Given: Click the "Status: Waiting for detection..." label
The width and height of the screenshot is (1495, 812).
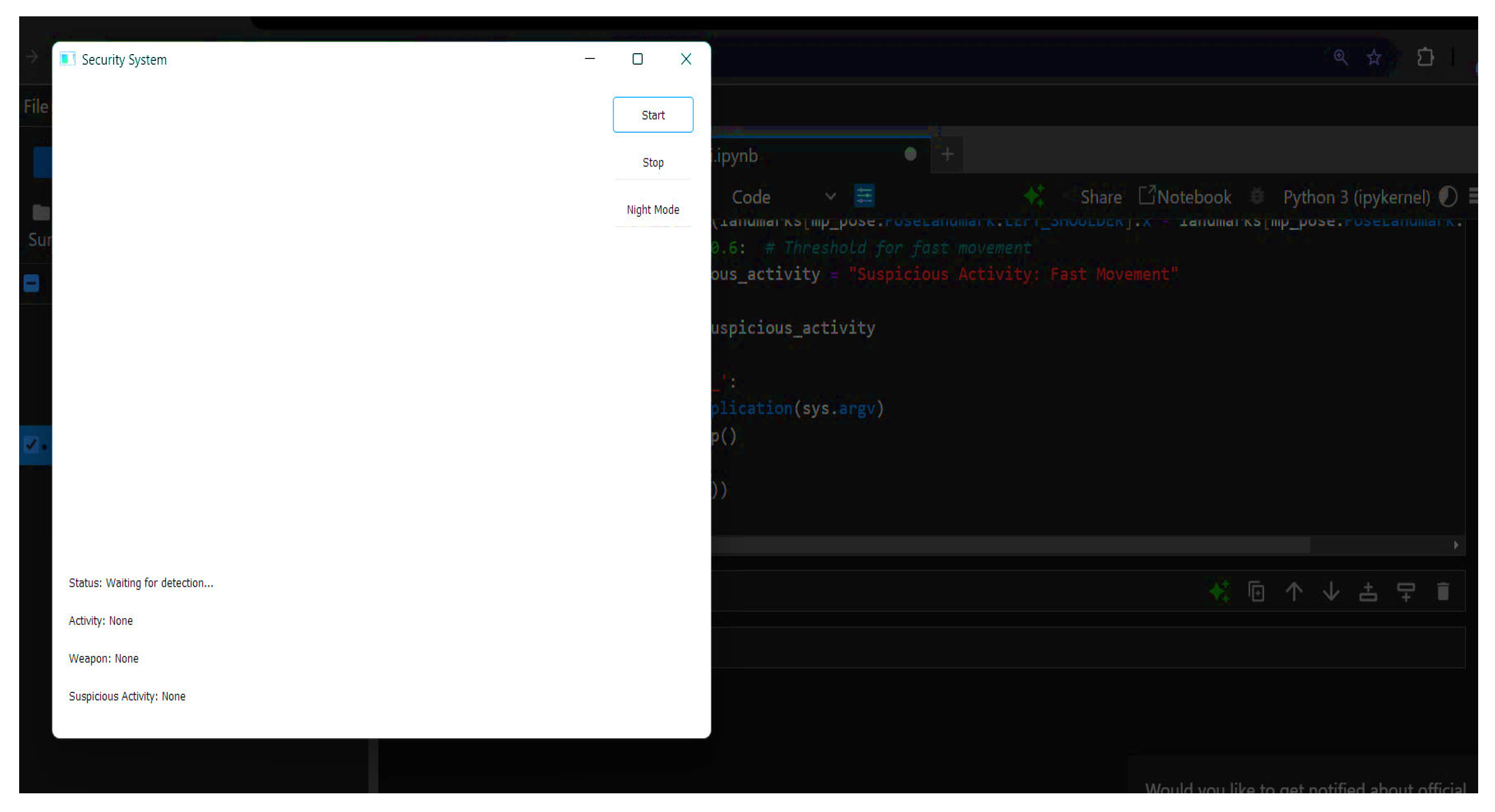Looking at the screenshot, I should [x=141, y=583].
